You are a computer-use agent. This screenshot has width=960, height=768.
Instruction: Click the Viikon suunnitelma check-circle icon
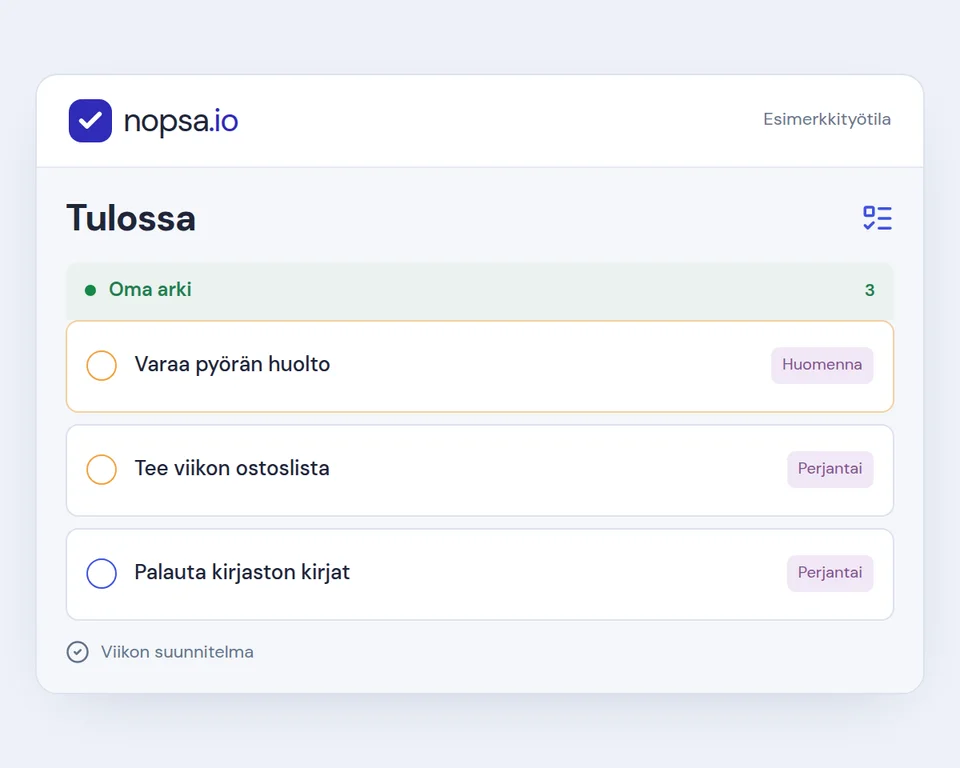[x=78, y=652]
